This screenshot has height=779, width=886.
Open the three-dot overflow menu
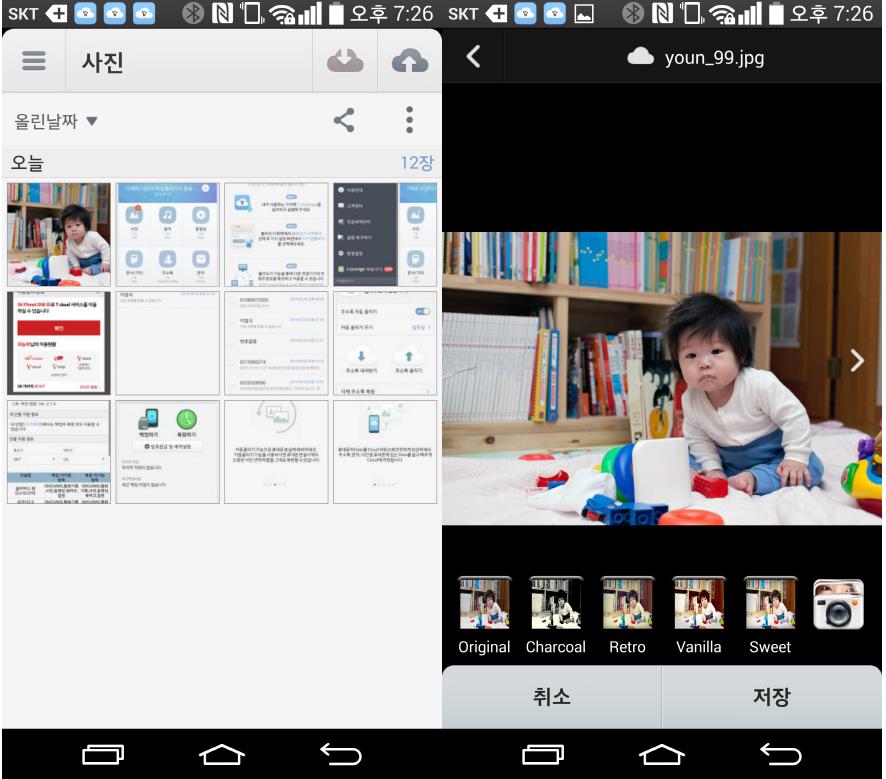pyautogui.click(x=409, y=121)
